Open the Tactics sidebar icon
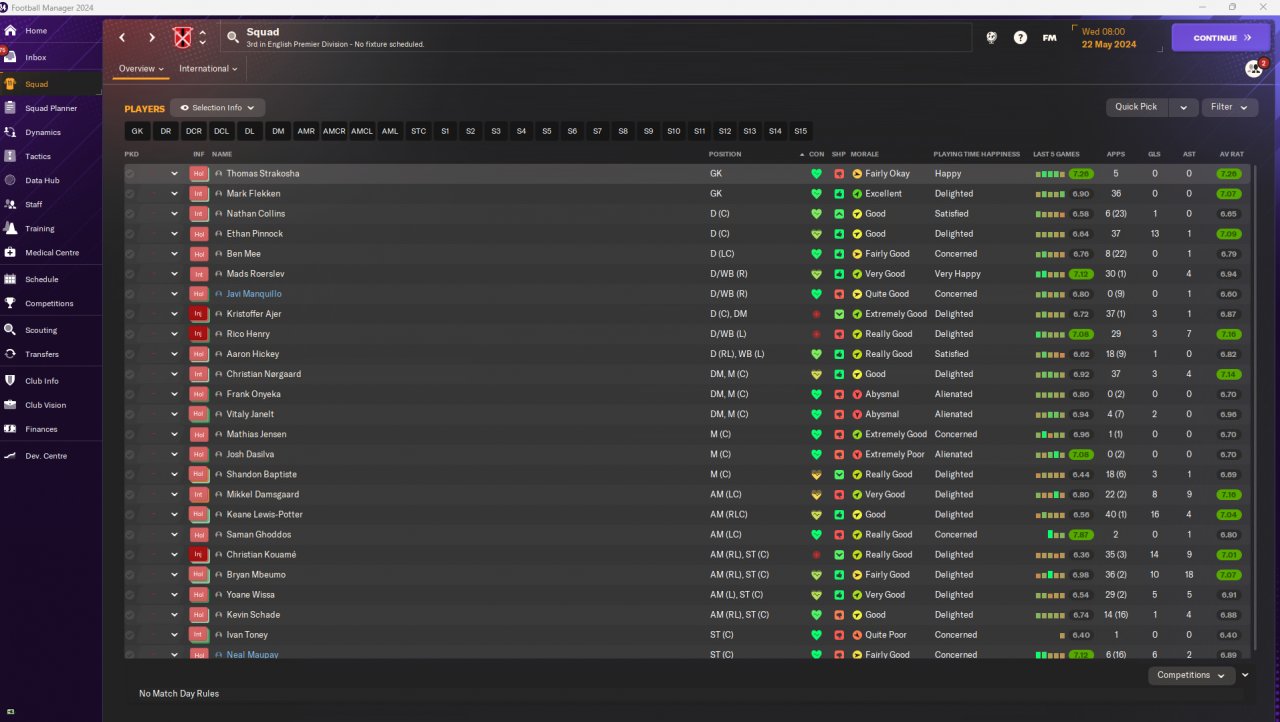 tap(10, 156)
